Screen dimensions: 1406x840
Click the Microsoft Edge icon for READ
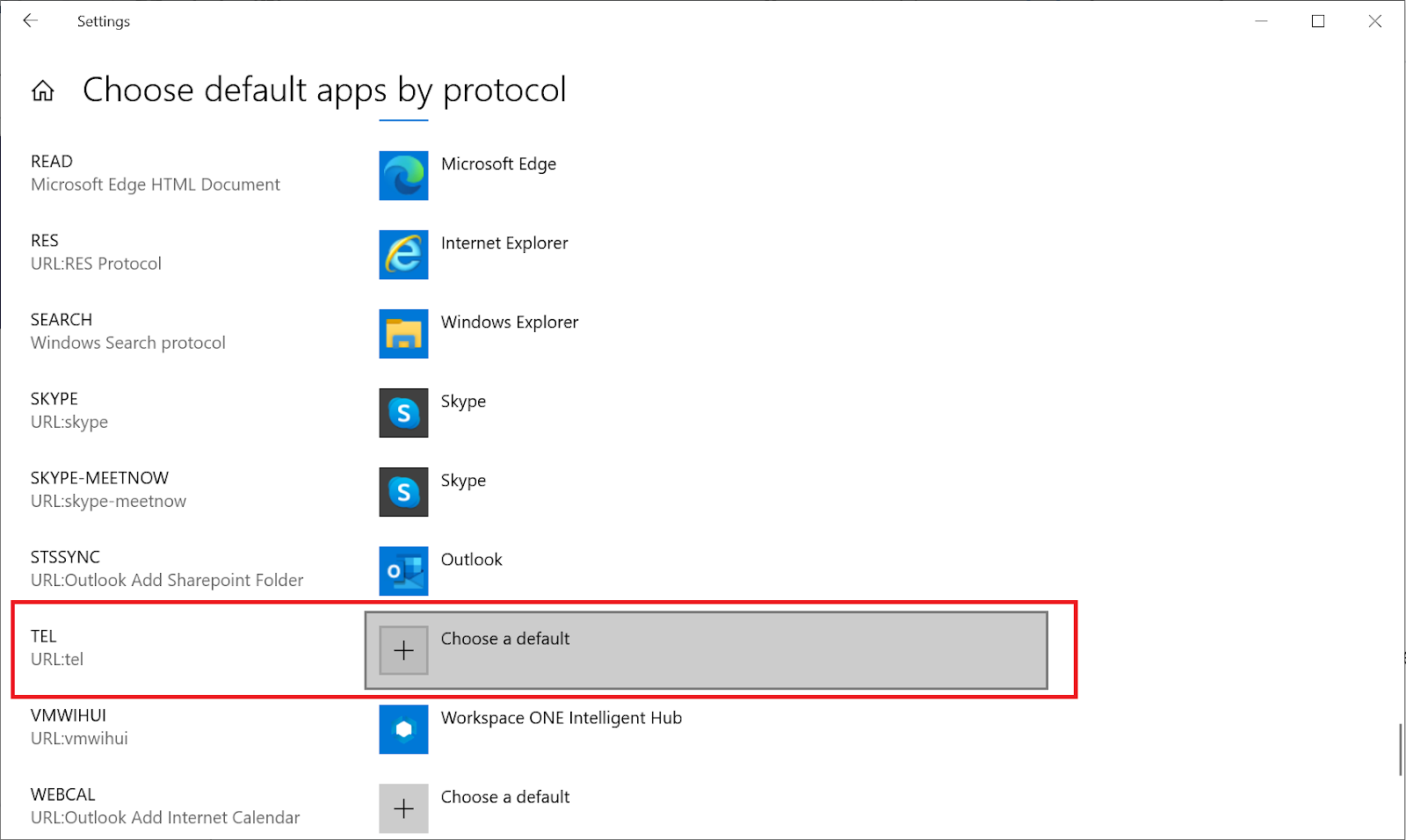tap(403, 176)
